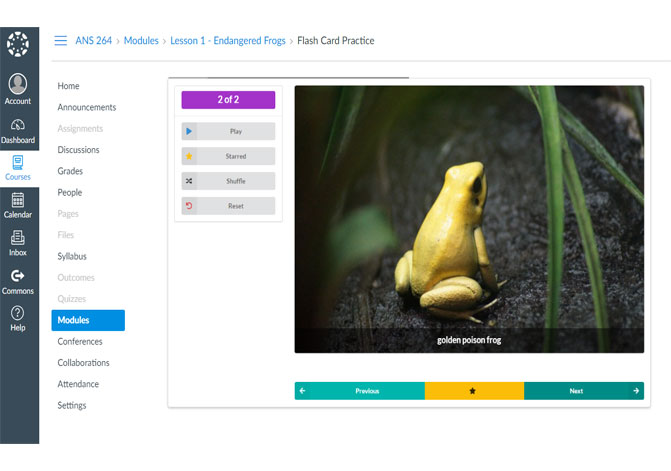Screen dimensions: 671x471
Task: Open Conferences in course menu
Action: [80, 341]
